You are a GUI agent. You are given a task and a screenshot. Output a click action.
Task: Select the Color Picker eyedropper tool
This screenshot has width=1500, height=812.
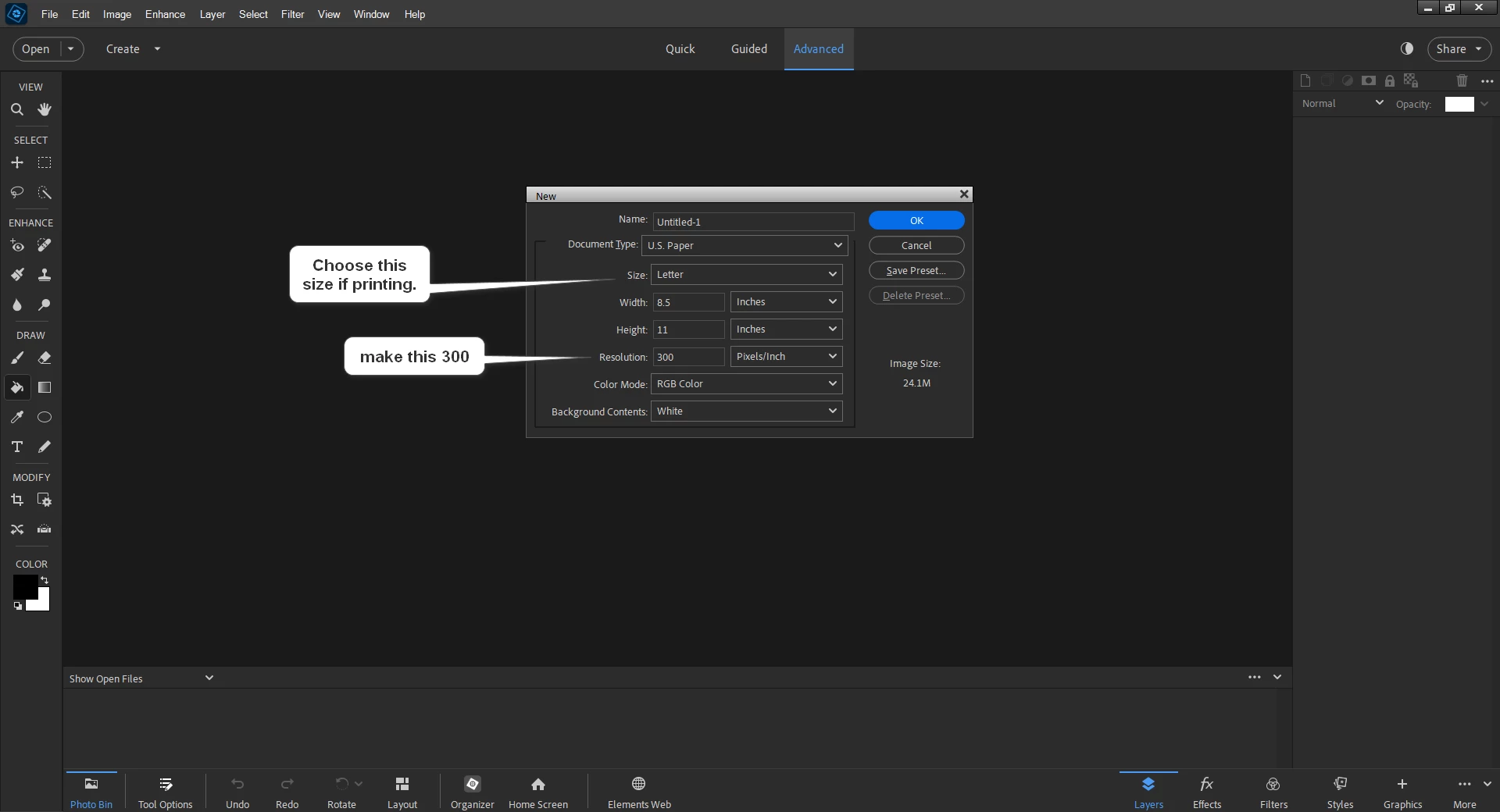(17, 417)
